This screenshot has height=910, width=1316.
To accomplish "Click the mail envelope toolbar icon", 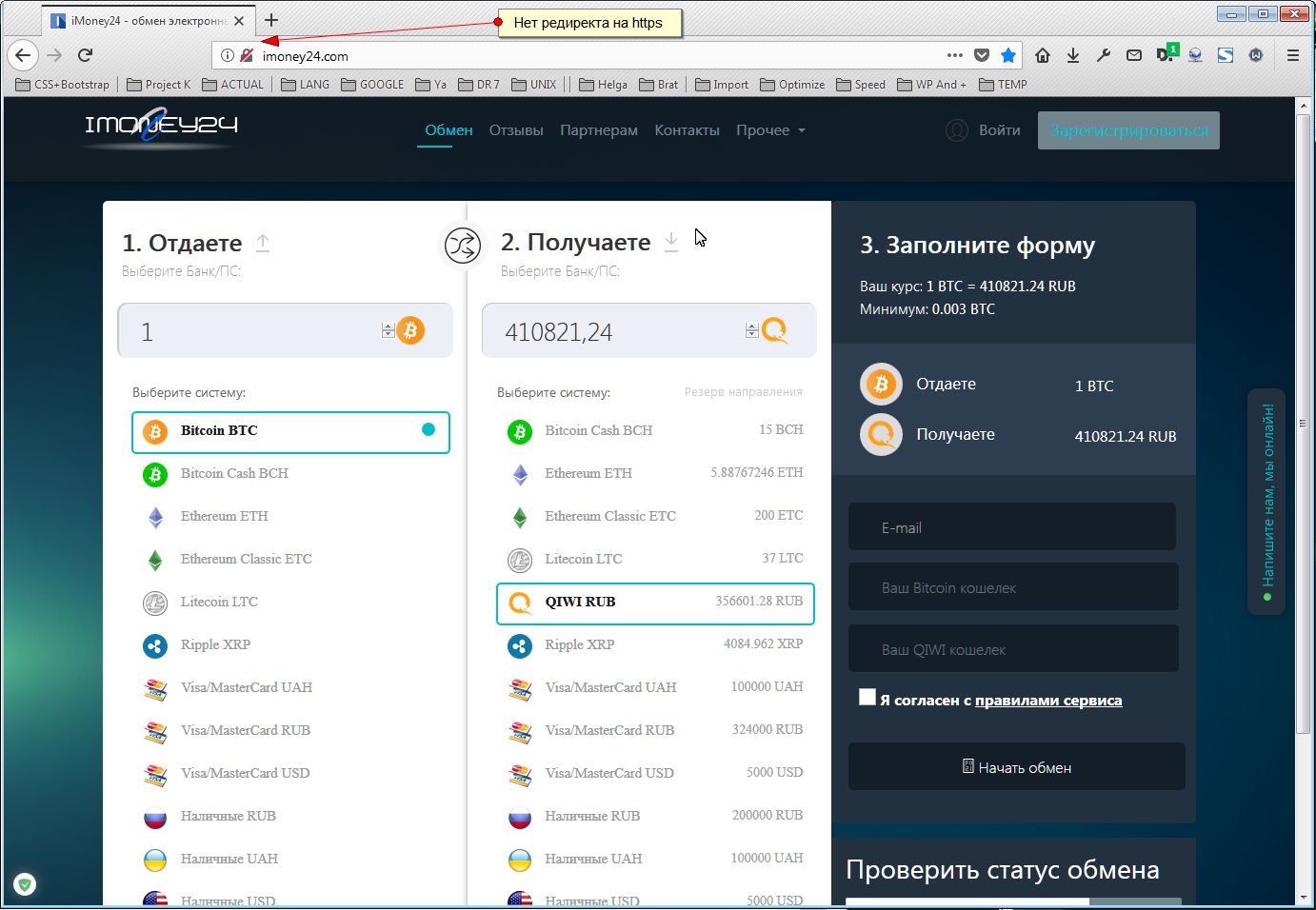I will [x=1134, y=55].
